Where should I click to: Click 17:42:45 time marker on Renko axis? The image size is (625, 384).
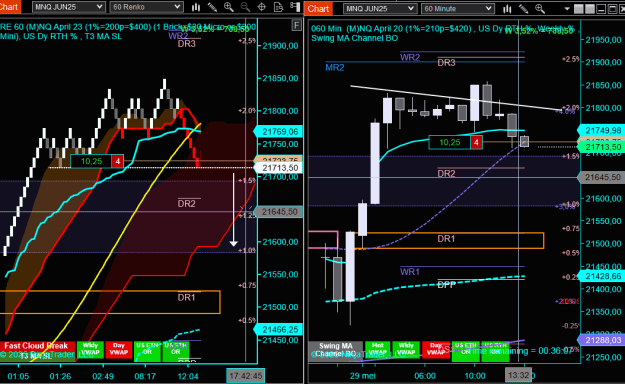[246, 376]
